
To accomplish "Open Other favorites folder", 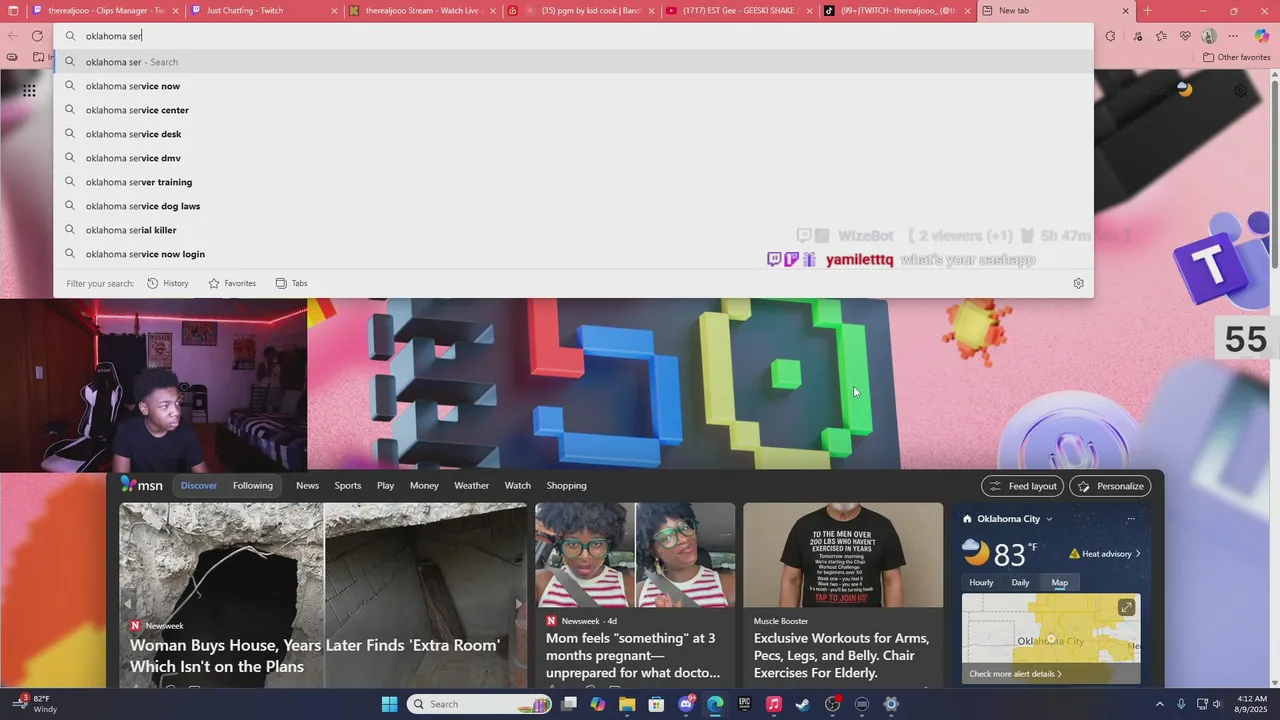I will (1237, 57).
